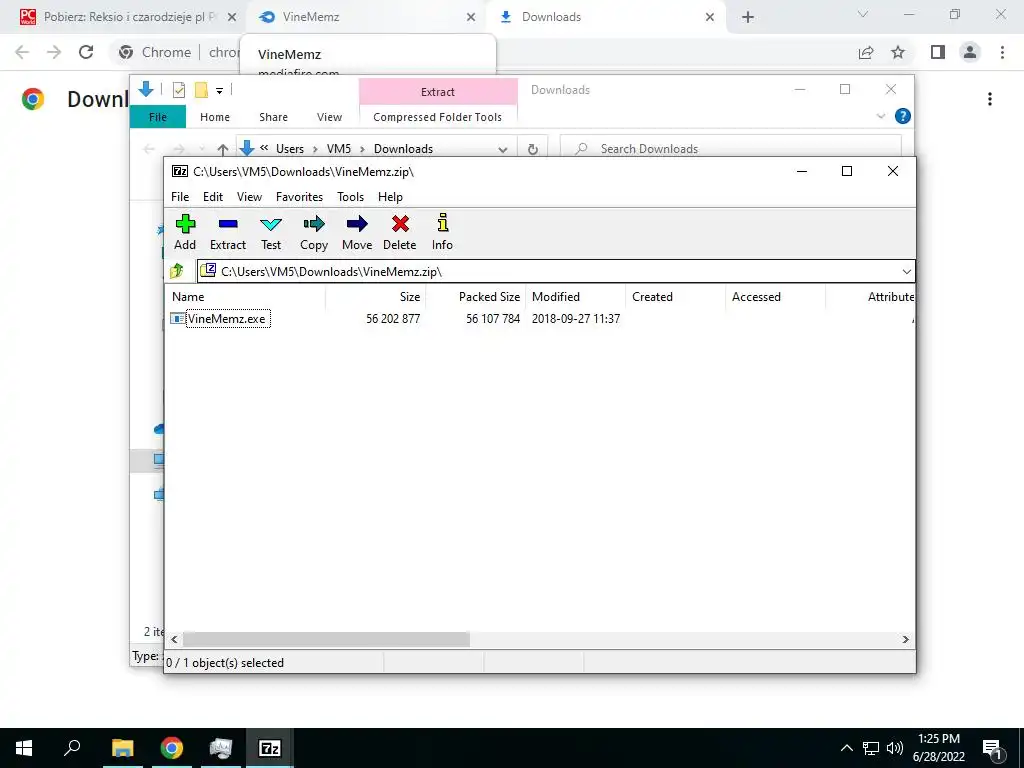The height and width of the screenshot is (768, 1024).
Task: Click the Explorer refresh button
Action: 533,149
